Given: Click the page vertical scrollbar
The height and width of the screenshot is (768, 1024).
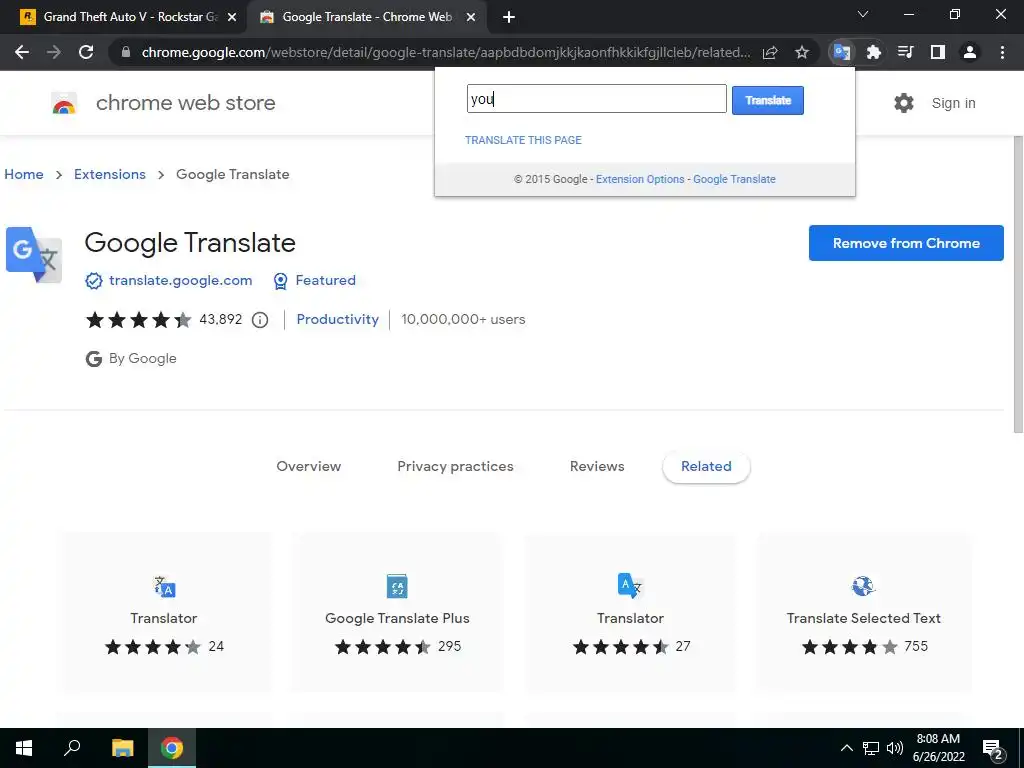Looking at the screenshot, I should [x=1017, y=284].
